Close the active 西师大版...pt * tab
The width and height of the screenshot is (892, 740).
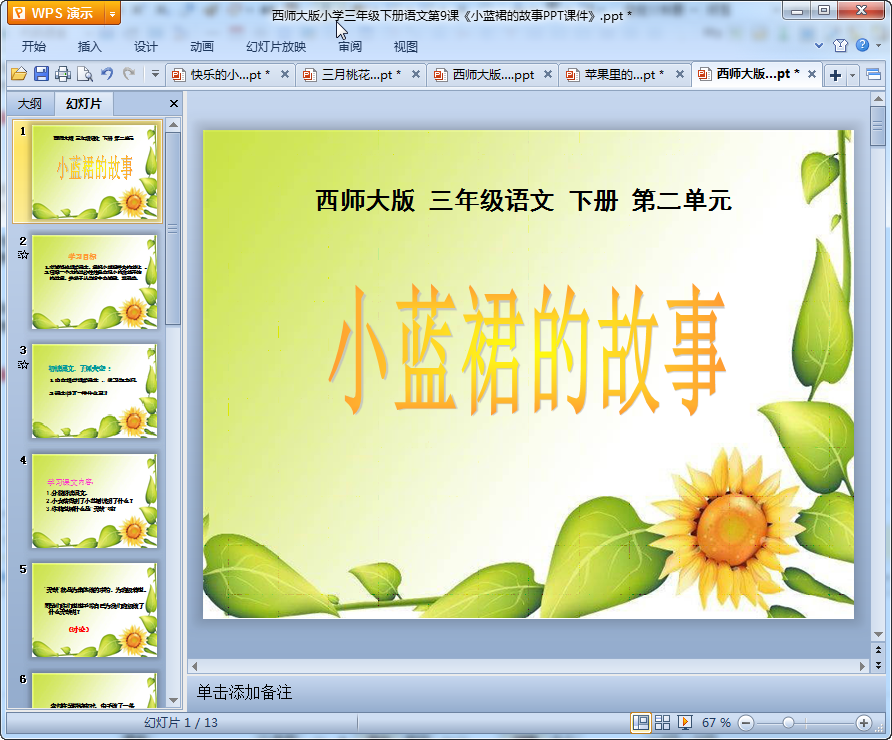tap(812, 74)
